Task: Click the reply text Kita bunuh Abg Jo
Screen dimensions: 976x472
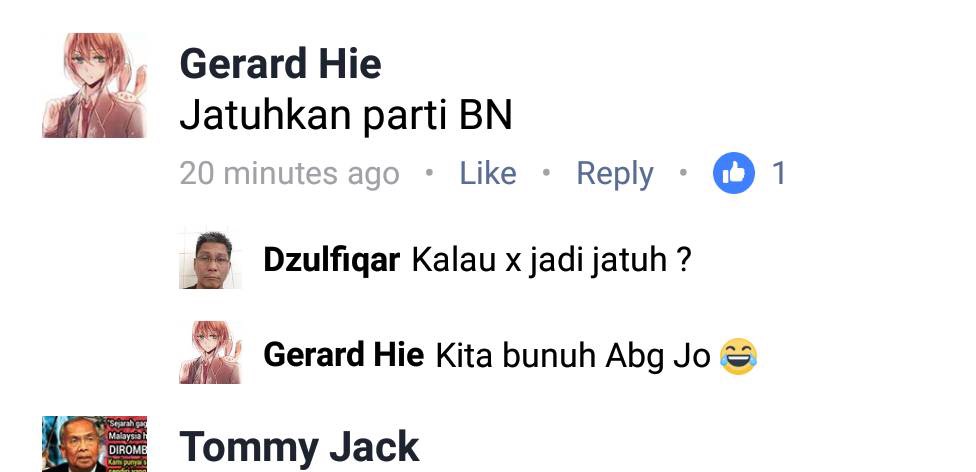Action: [x=573, y=356]
